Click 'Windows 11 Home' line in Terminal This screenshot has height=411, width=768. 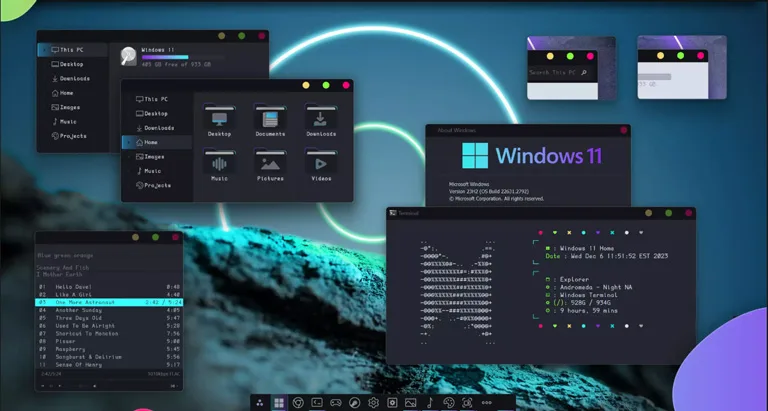coord(587,248)
